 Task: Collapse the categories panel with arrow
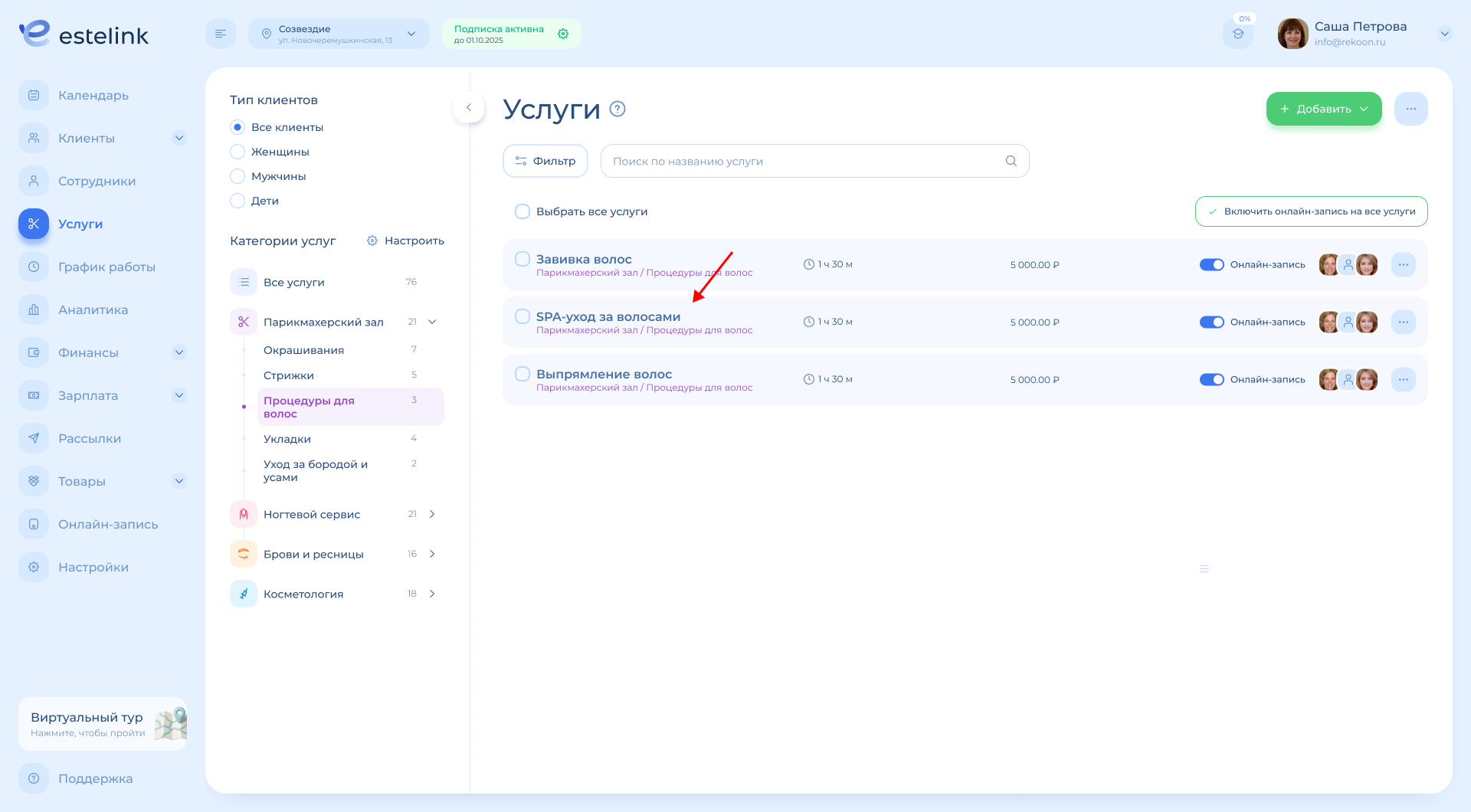[x=469, y=107]
